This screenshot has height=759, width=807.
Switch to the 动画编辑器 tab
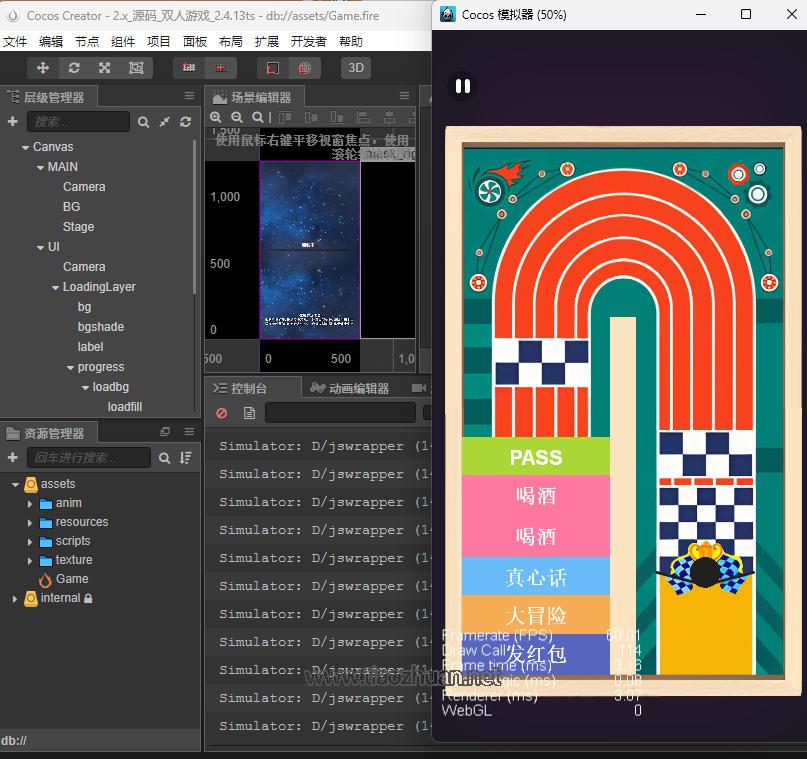(350, 388)
